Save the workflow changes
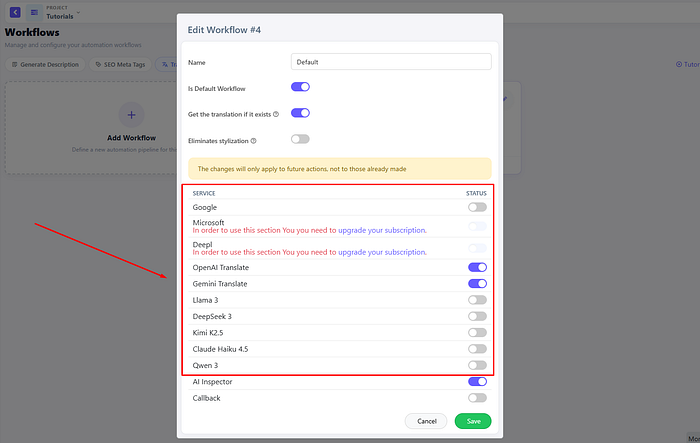This screenshot has width=700, height=443. (x=473, y=421)
